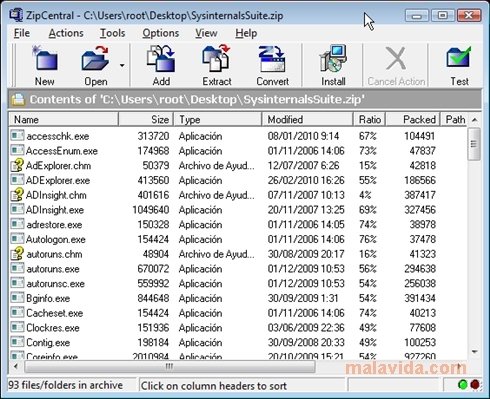Click the ADInsight.chm help file icon

tap(17, 194)
